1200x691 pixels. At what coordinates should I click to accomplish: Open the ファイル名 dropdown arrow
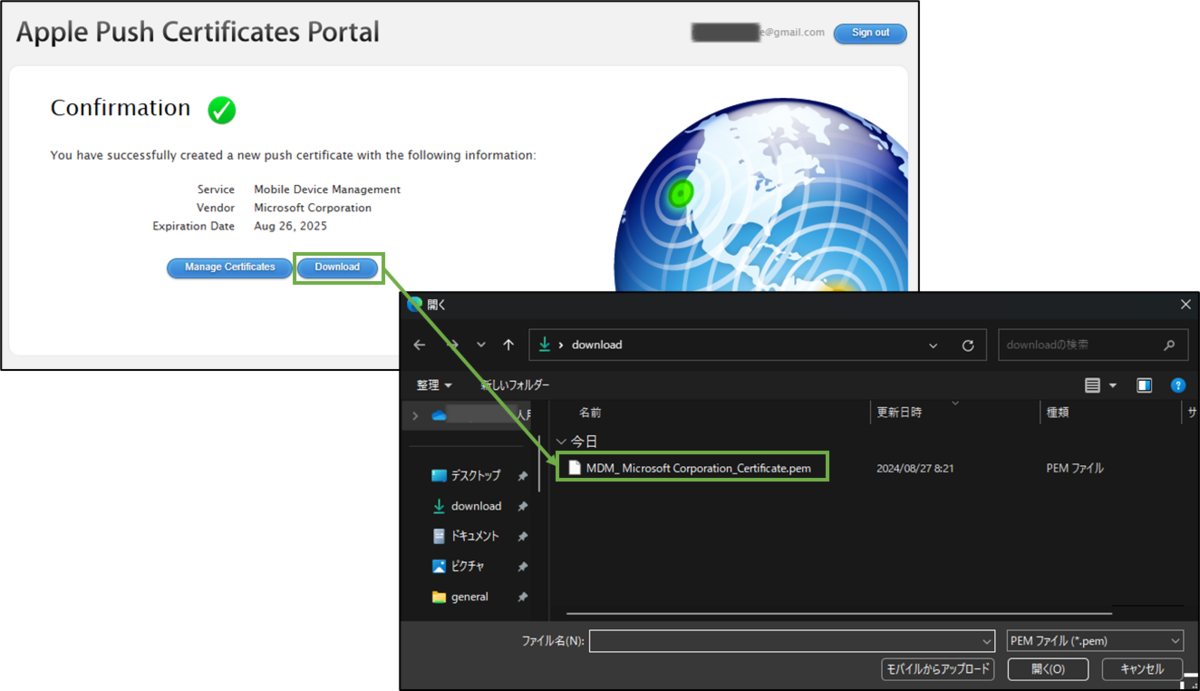pyautogui.click(x=985, y=641)
